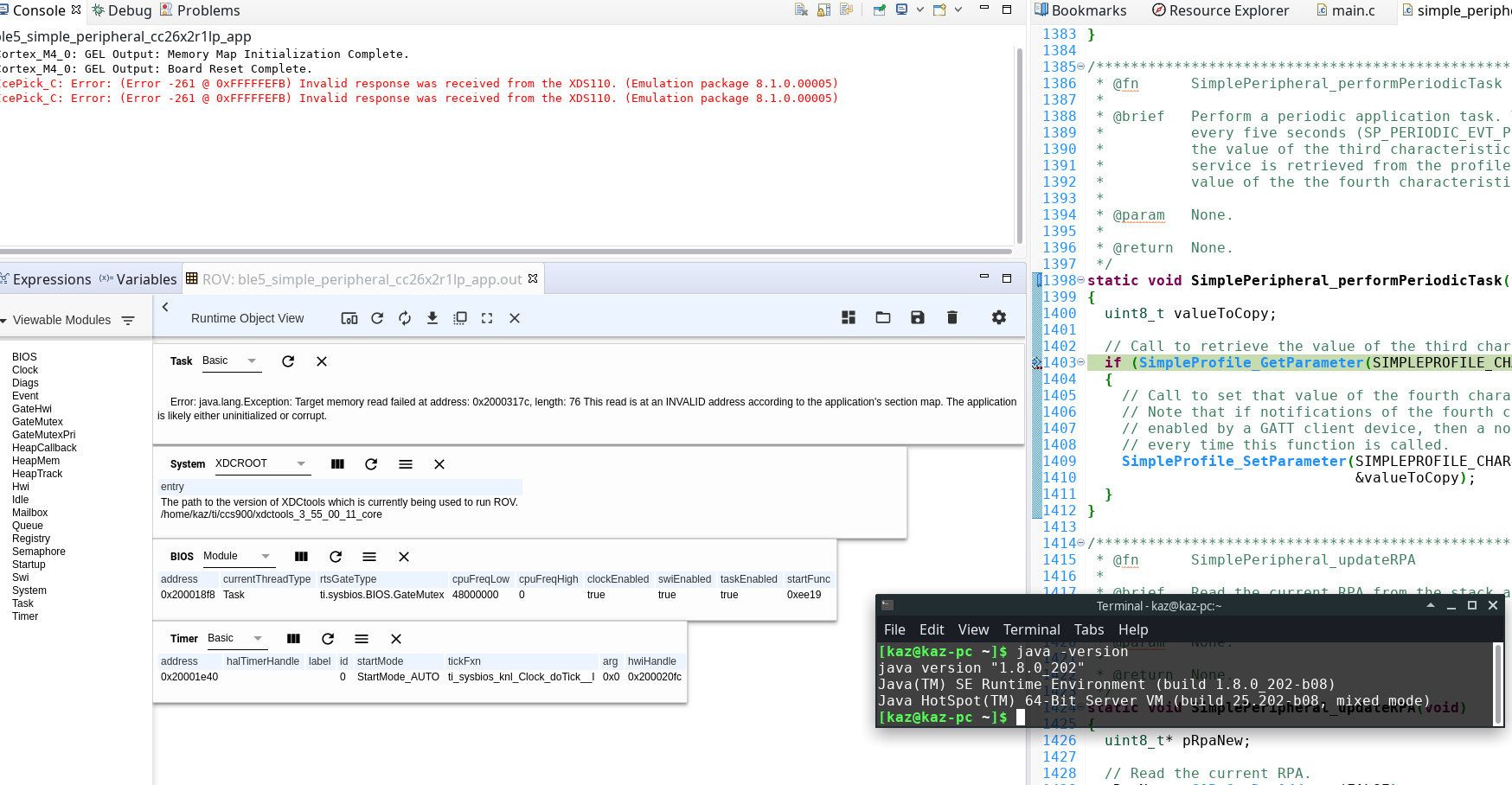Toggle word wrap in console
This screenshot has width=1512, height=785.
click(846, 10)
